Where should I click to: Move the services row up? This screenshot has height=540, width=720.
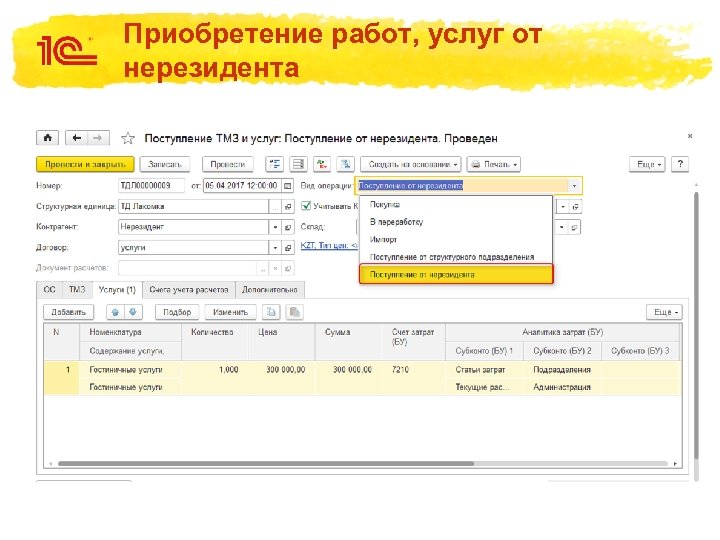click(x=115, y=312)
